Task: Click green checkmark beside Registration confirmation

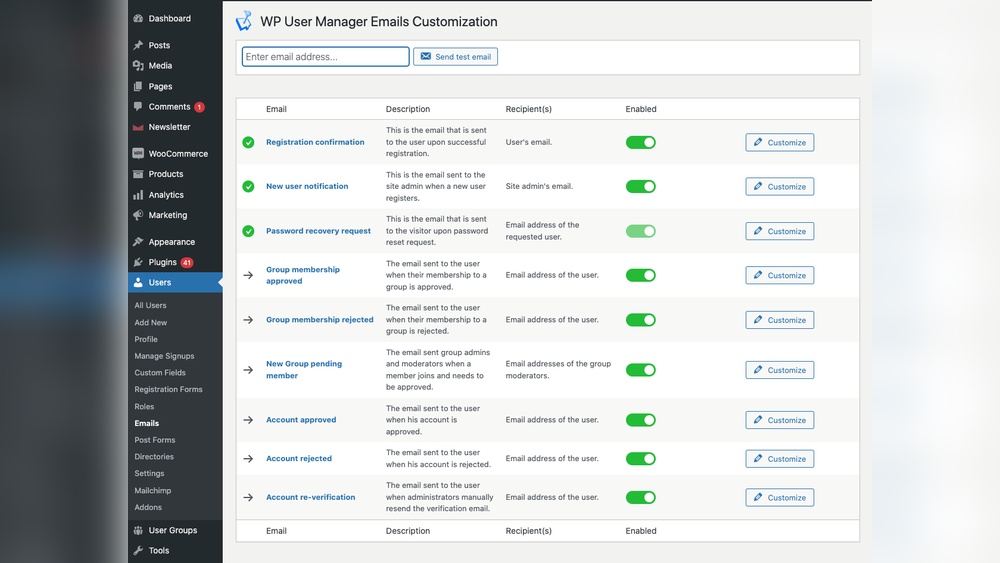Action: pyautogui.click(x=248, y=142)
